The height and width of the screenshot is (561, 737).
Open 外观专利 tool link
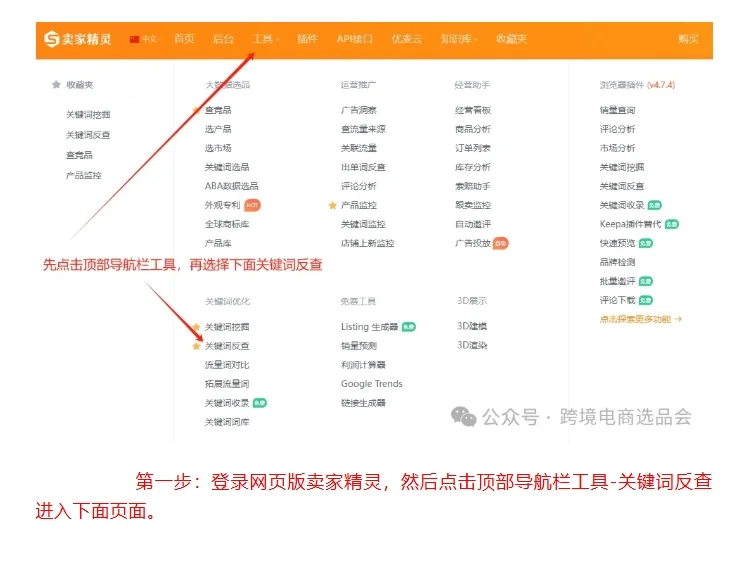tap(222, 205)
